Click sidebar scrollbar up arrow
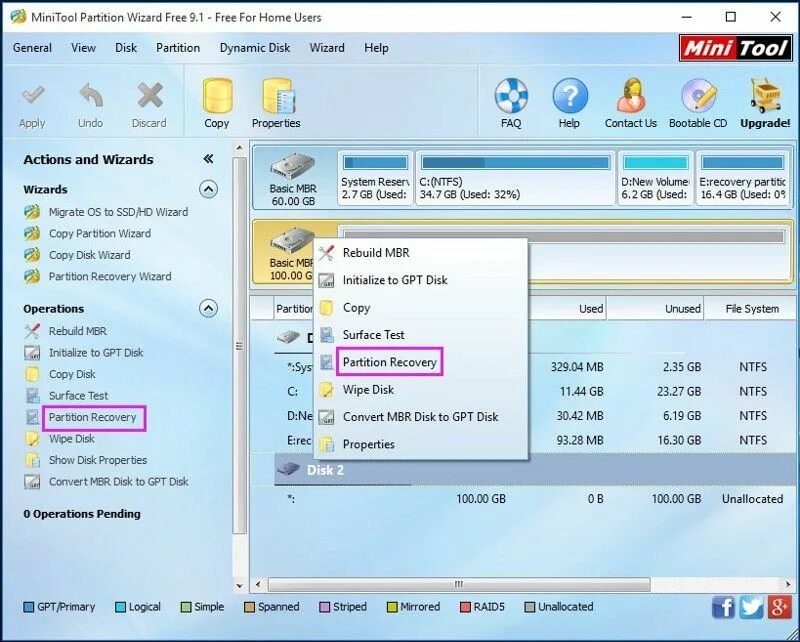Viewport: 800px width, 642px height. point(239,149)
